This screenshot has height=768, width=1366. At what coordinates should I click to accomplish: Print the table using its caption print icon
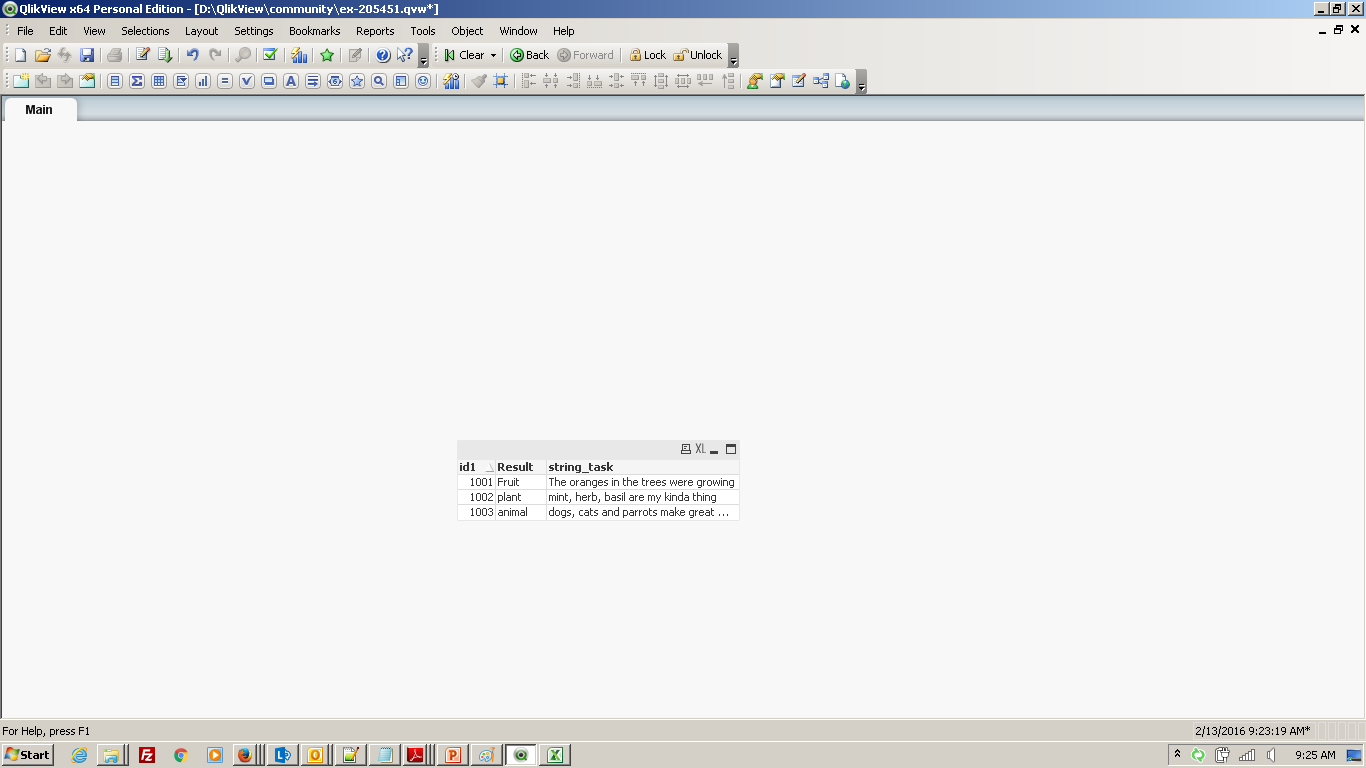click(685, 450)
